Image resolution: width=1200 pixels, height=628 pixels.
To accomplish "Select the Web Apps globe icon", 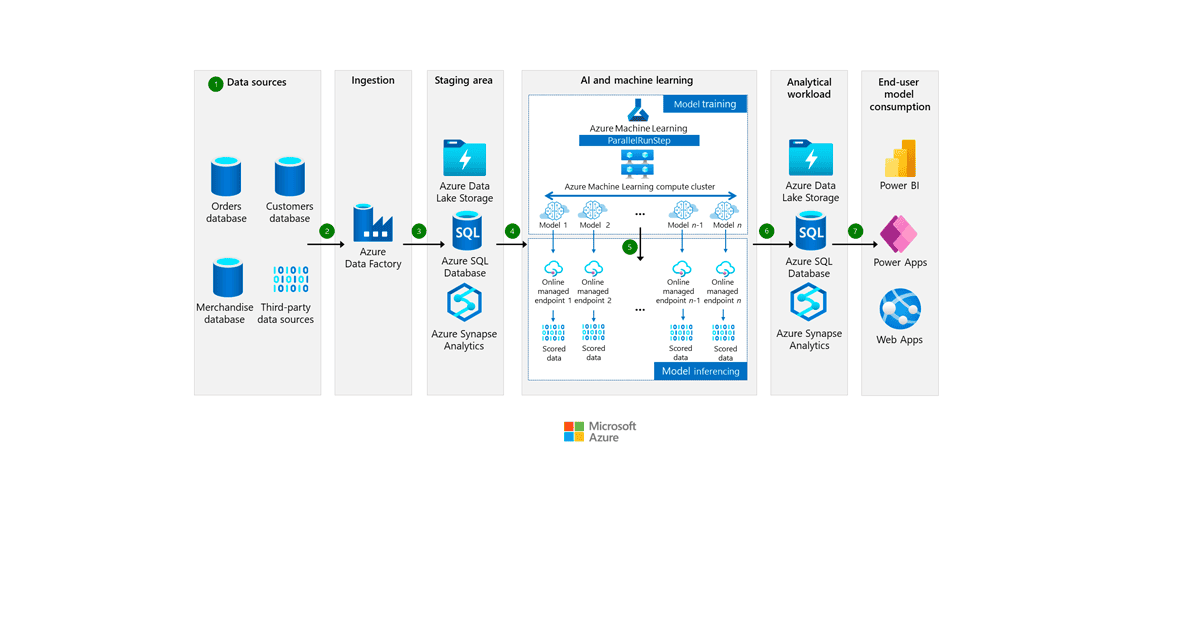I will click(900, 310).
